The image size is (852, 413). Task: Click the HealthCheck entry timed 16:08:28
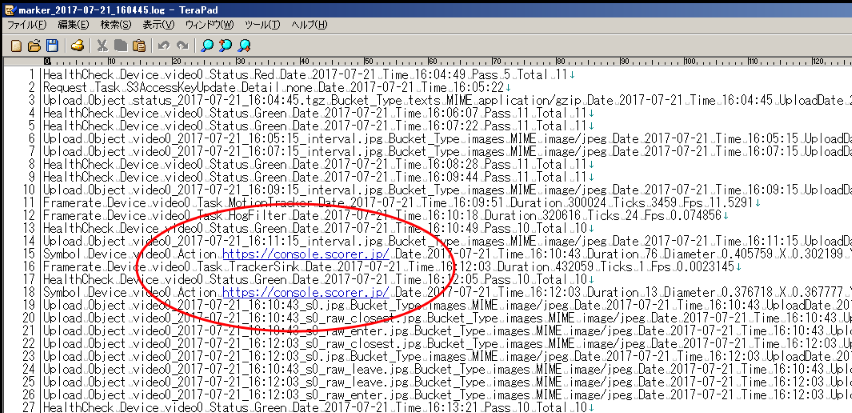tap(318, 164)
